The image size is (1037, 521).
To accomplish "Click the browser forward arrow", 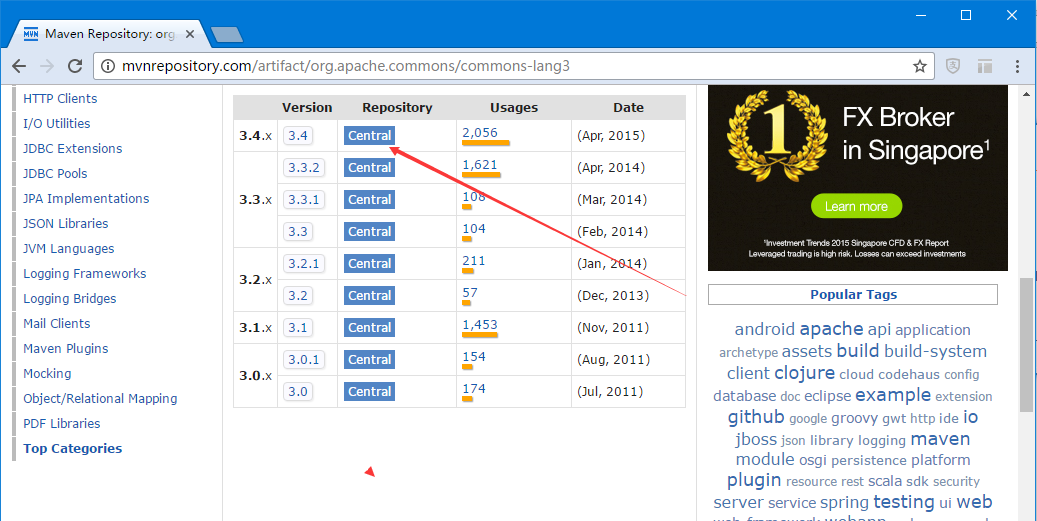I will click(47, 66).
